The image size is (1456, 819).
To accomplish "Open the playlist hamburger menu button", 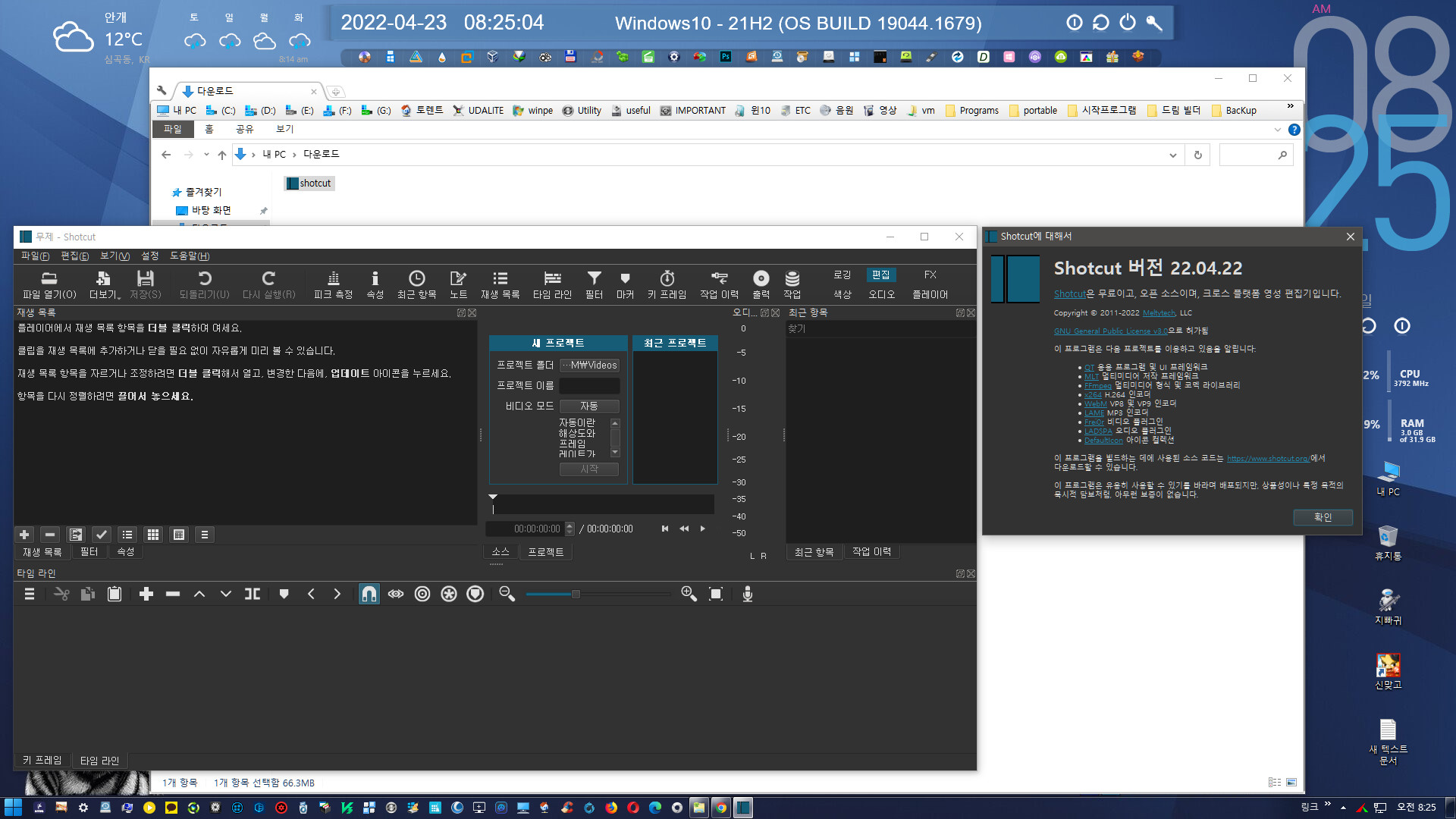I will (x=205, y=535).
